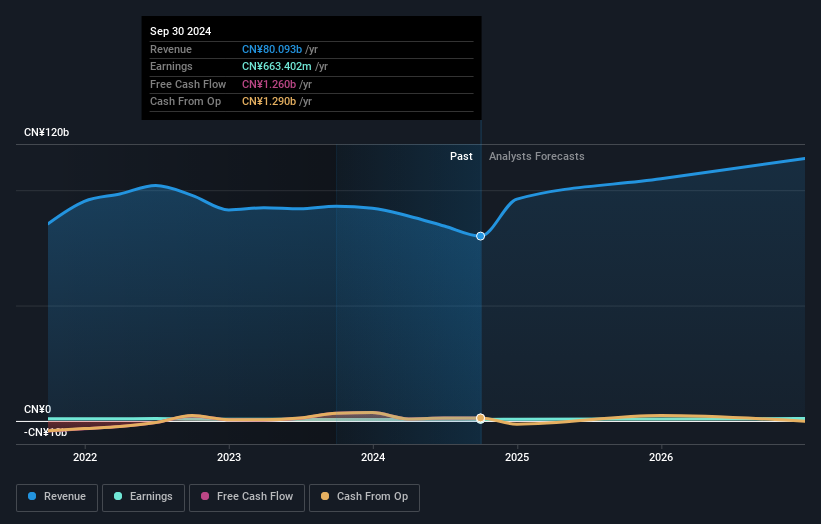The width and height of the screenshot is (821, 524).
Task: Click the Free Cash Flow label in tooltip
Action: [188, 84]
